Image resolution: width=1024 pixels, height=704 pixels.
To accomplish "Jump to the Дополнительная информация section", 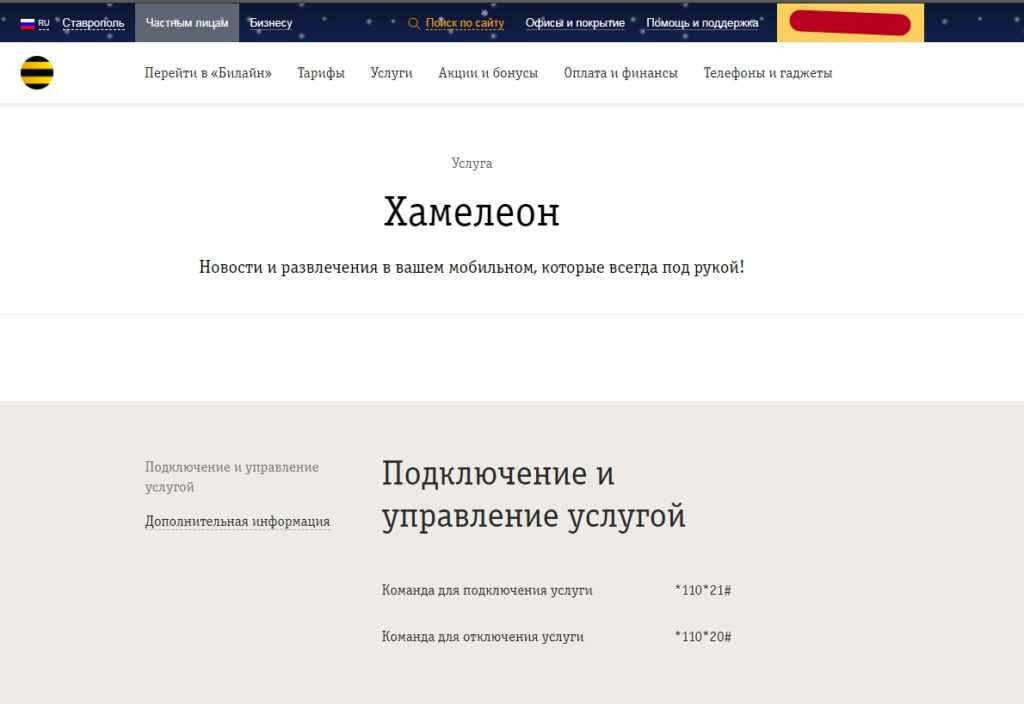I will coord(237,521).
